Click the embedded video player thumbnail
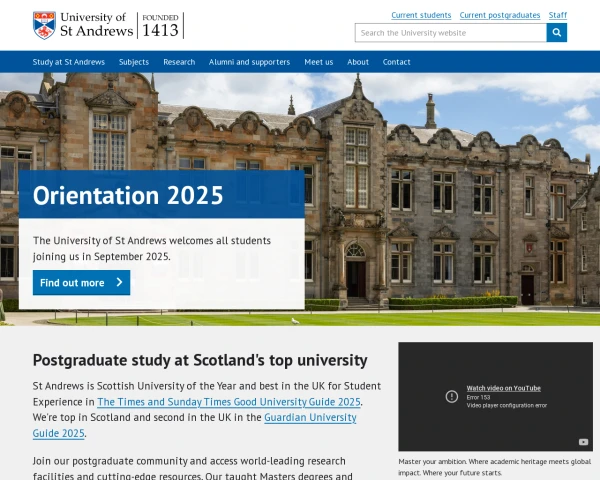Image resolution: width=600 pixels, height=480 pixels. coord(496,397)
